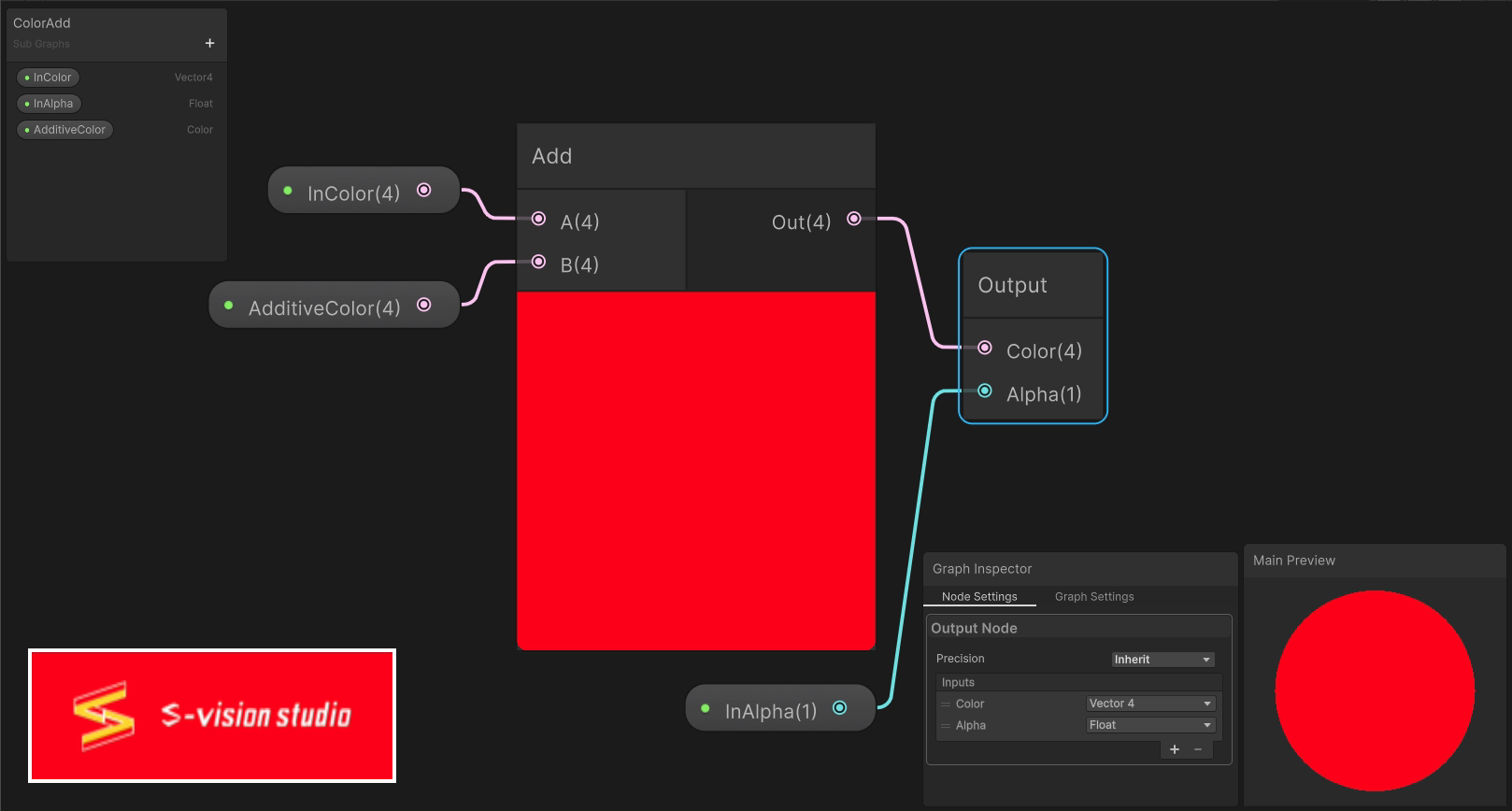Select the InAlpha(1) property node
Screen dimensions: 1512x811
tap(780, 708)
